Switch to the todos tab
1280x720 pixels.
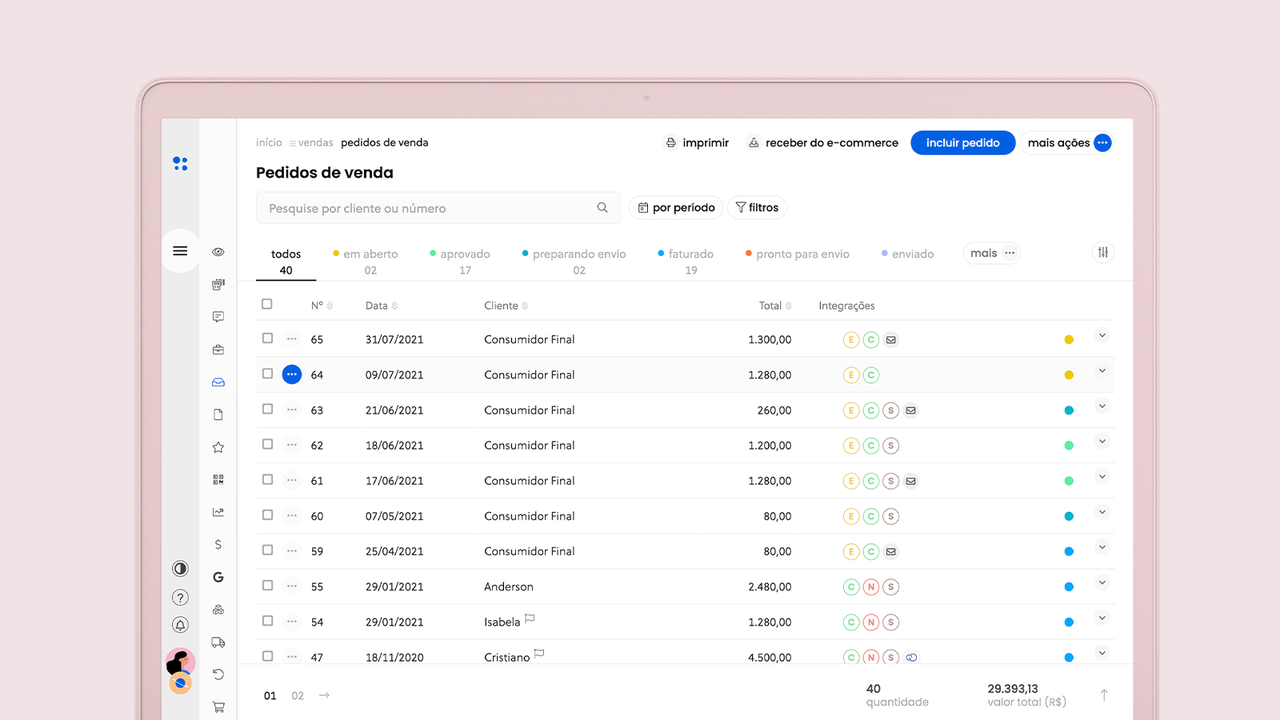(x=286, y=262)
